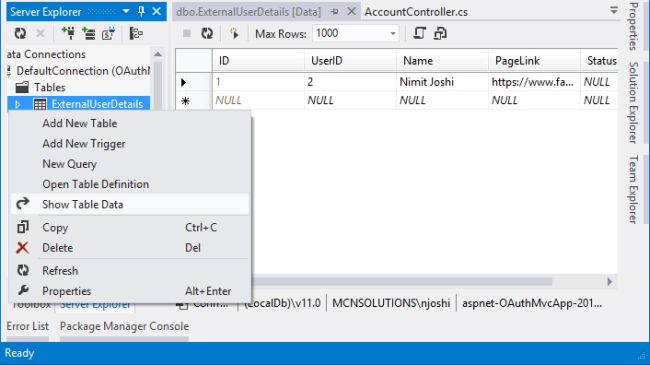Open Server Explorer window position dropdown
Screen dimensions: 650x365
click(x=126, y=12)
